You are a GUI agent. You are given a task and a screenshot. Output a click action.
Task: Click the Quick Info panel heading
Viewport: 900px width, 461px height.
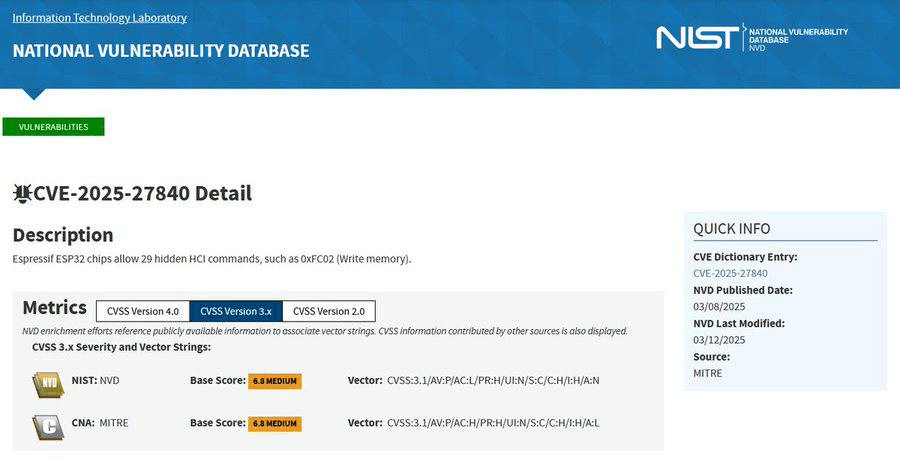point(731,229)
